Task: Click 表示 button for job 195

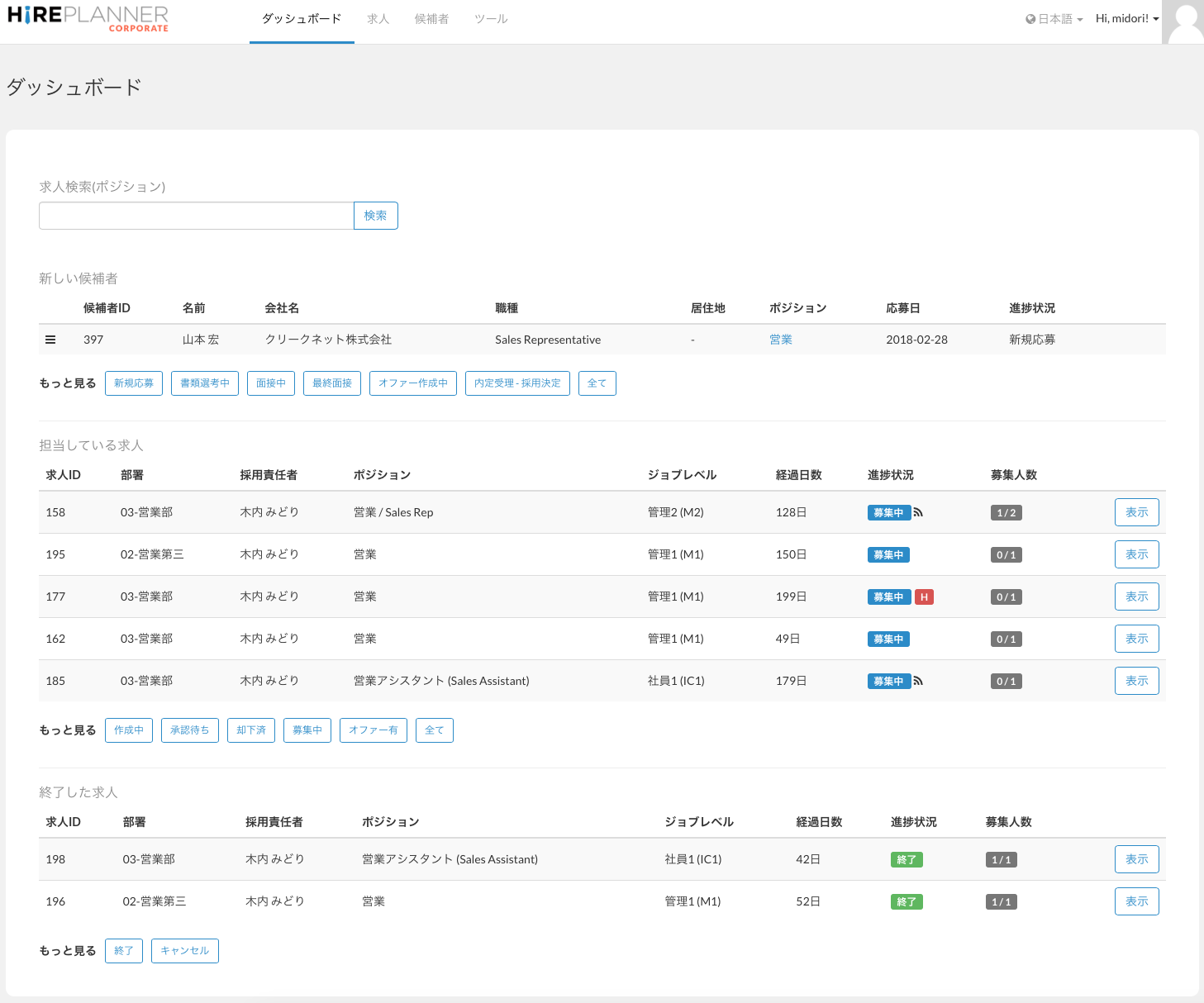Action: (x=1136, y=554)
